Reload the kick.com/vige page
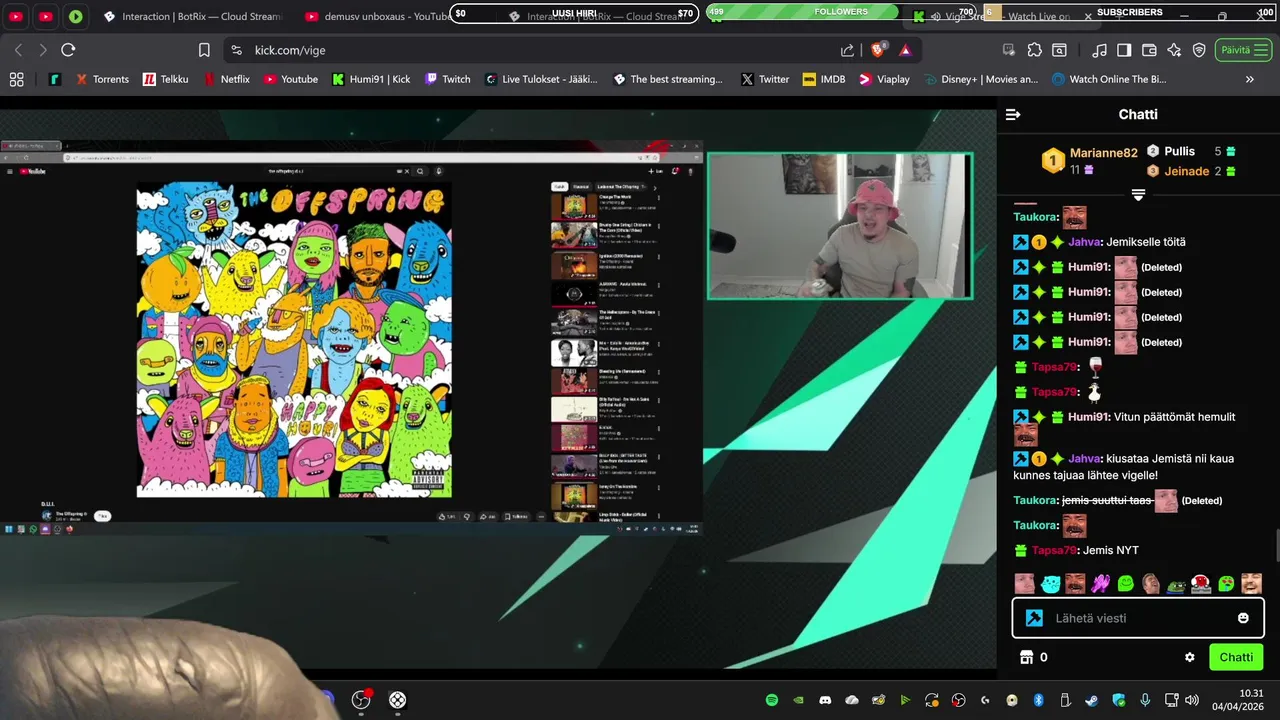The height and width of the screenshot is (720, 1280). [x=68, y=50]
